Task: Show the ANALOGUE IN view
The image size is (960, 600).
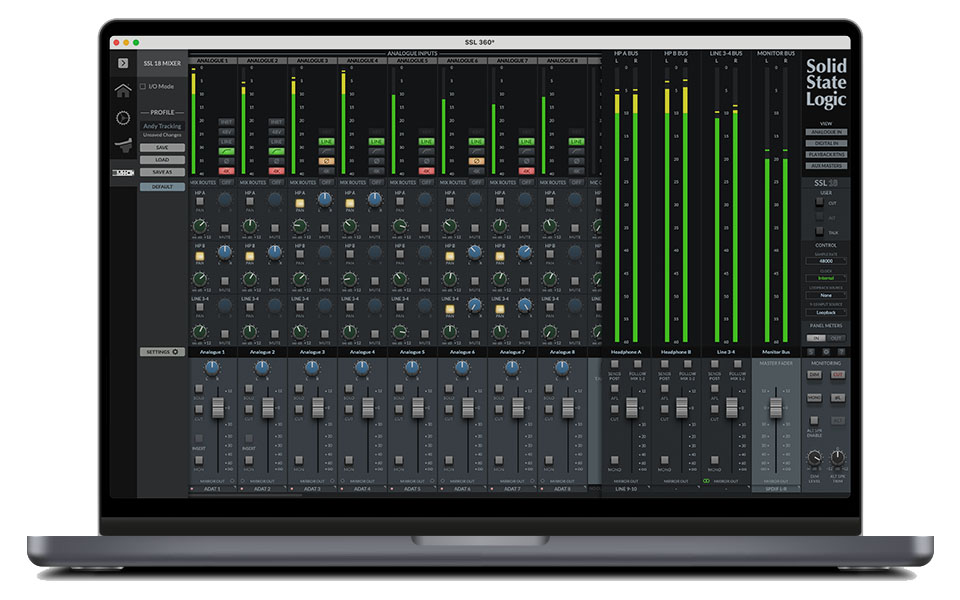Action: click(826, 132)
